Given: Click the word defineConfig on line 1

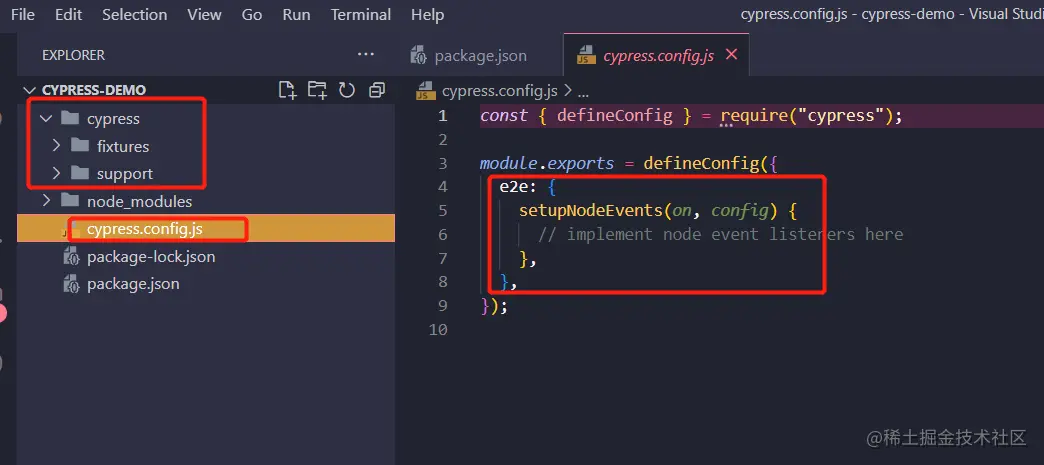Looking at the screenshot, I should click(615, 115).
